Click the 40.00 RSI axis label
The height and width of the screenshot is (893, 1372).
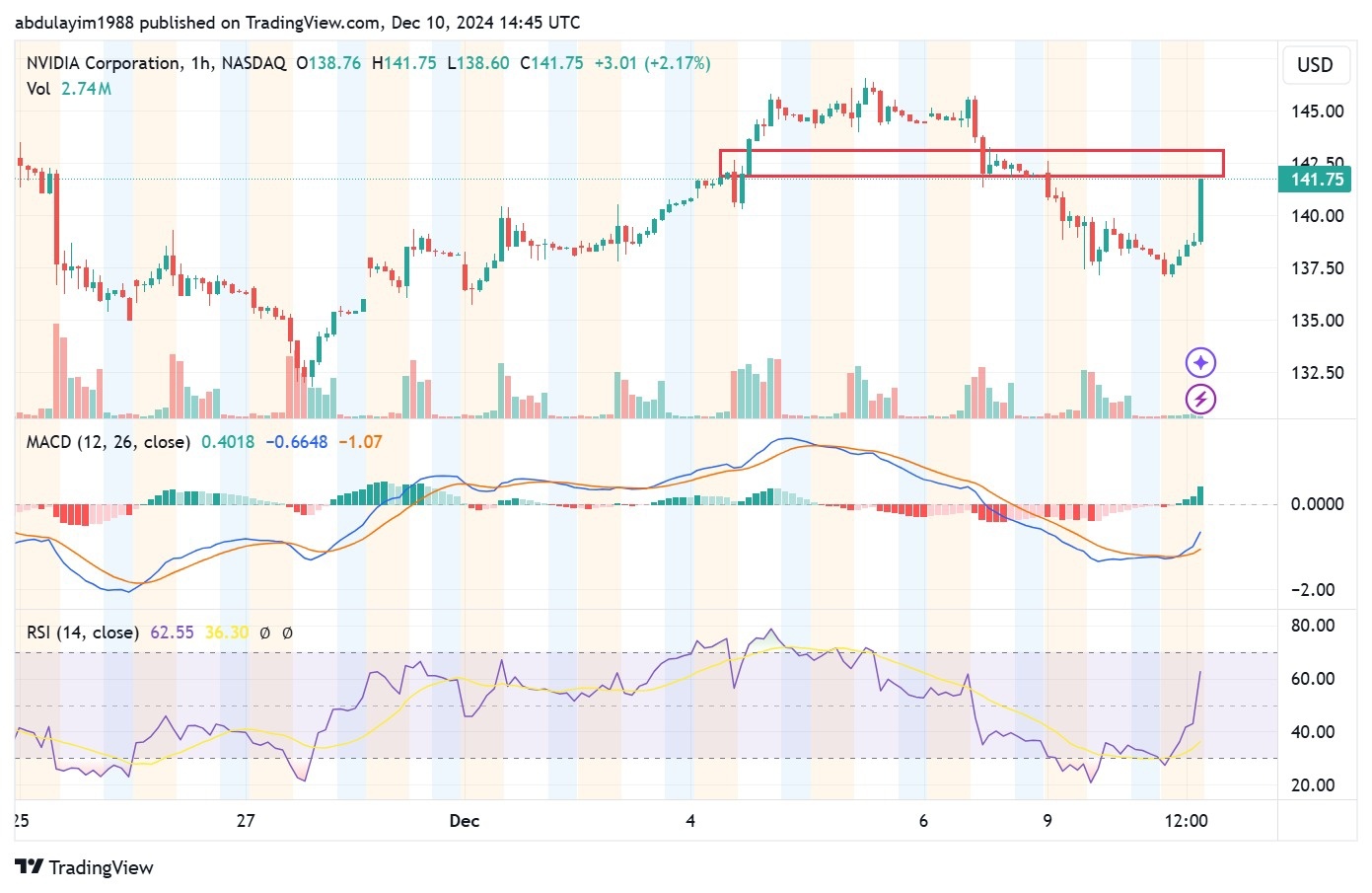[1313, 732]
